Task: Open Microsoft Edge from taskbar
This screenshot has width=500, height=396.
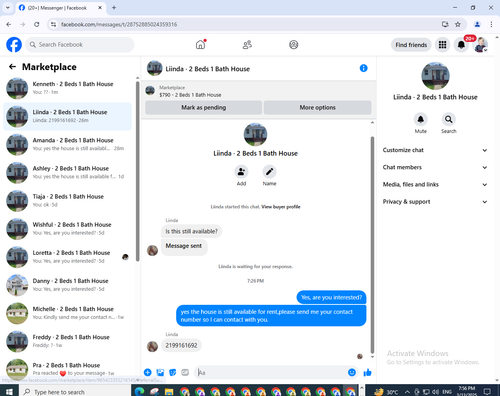Action: tap(139, 392)
